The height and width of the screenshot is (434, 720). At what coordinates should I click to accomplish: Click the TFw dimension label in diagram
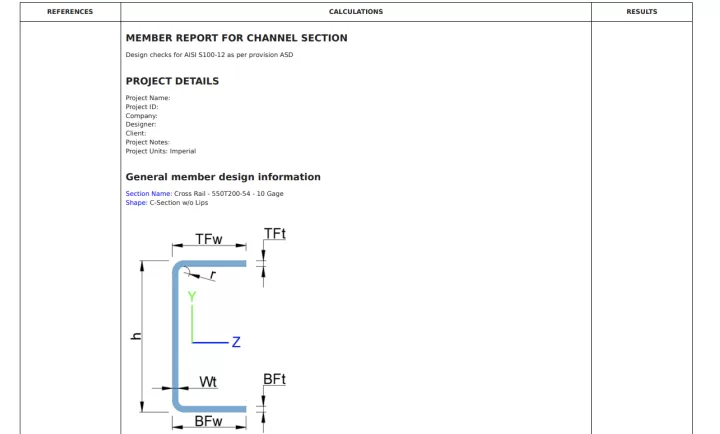click(x=208, y=240)
